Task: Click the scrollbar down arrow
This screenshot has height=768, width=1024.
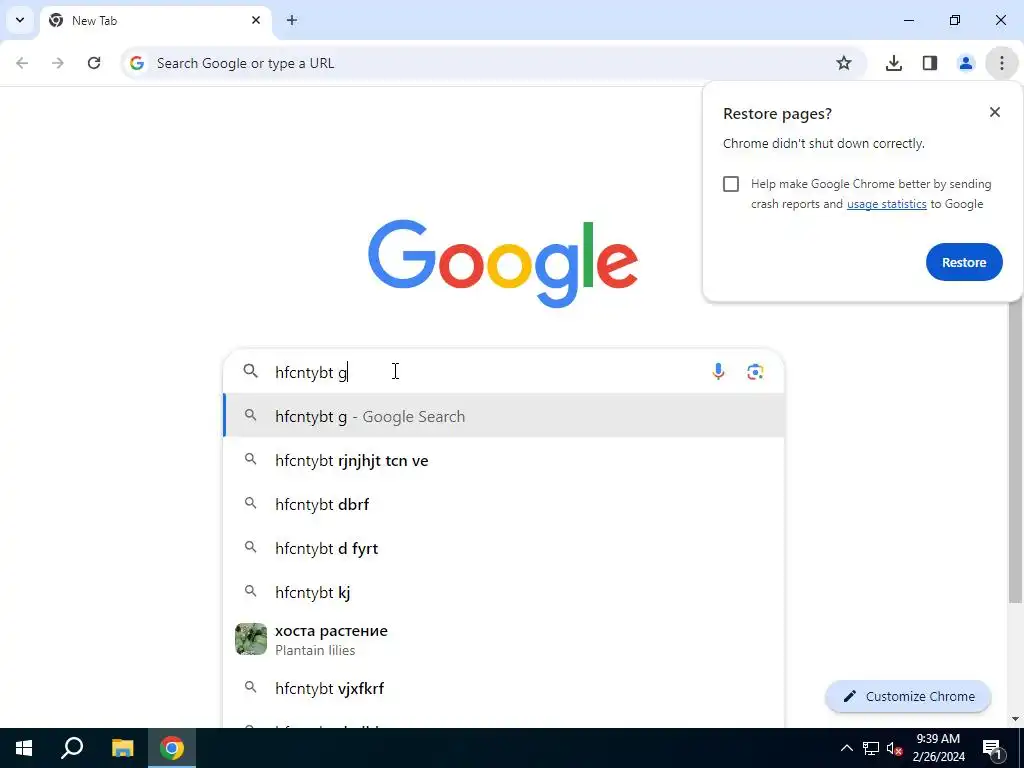Action: [1015, 719]
